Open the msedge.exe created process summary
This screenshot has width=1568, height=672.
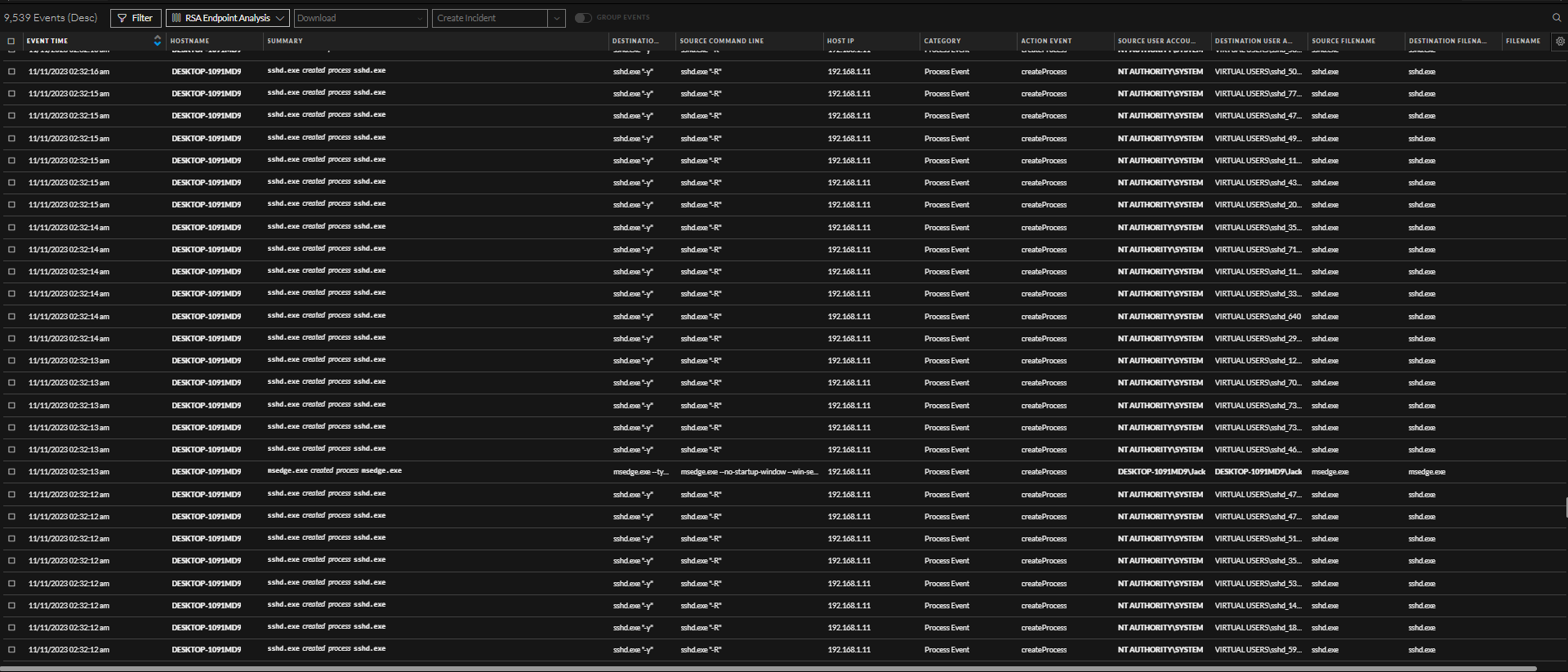click(335, 471)
